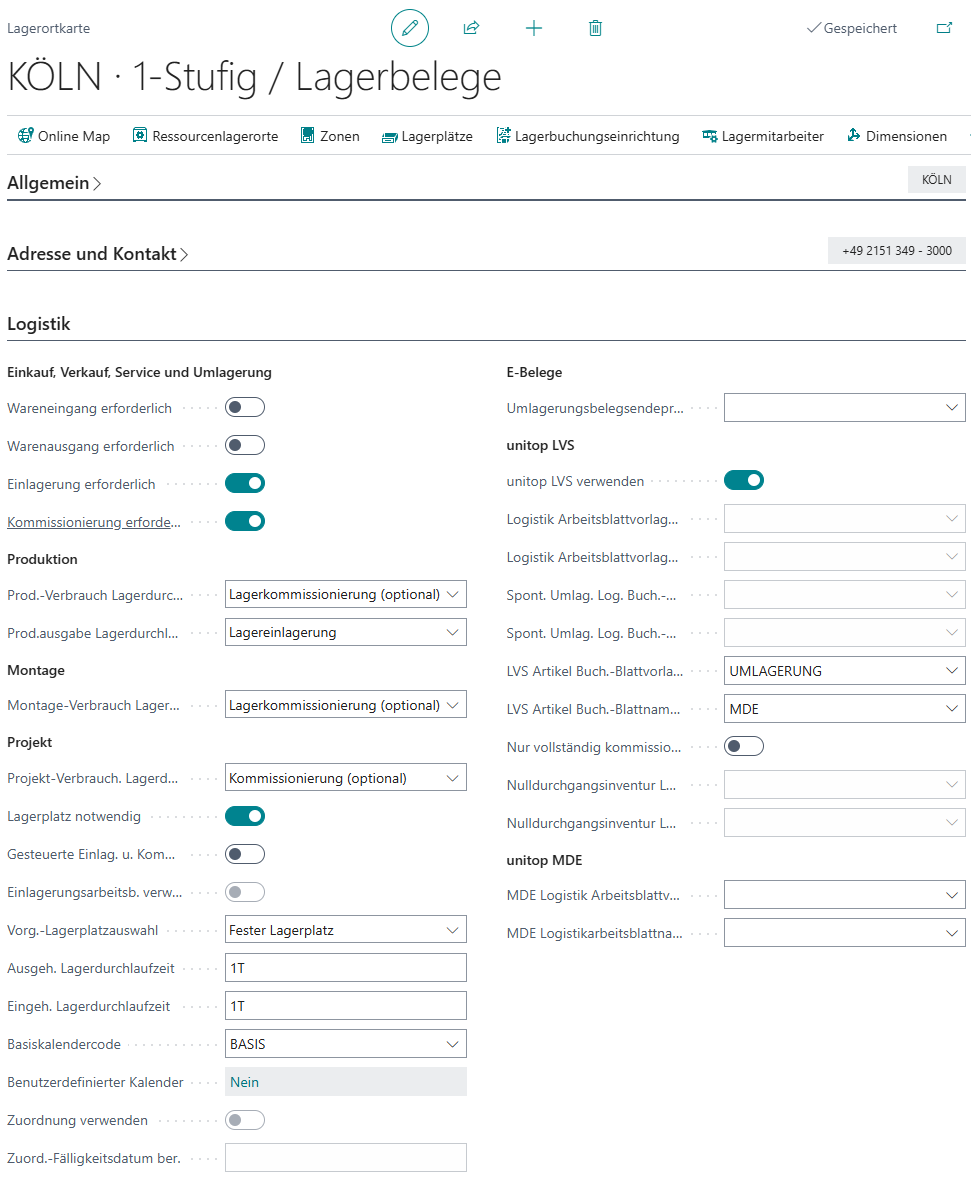Open Zonen from the action bar
Screen dimensions: 971x1179
(330, 136)
